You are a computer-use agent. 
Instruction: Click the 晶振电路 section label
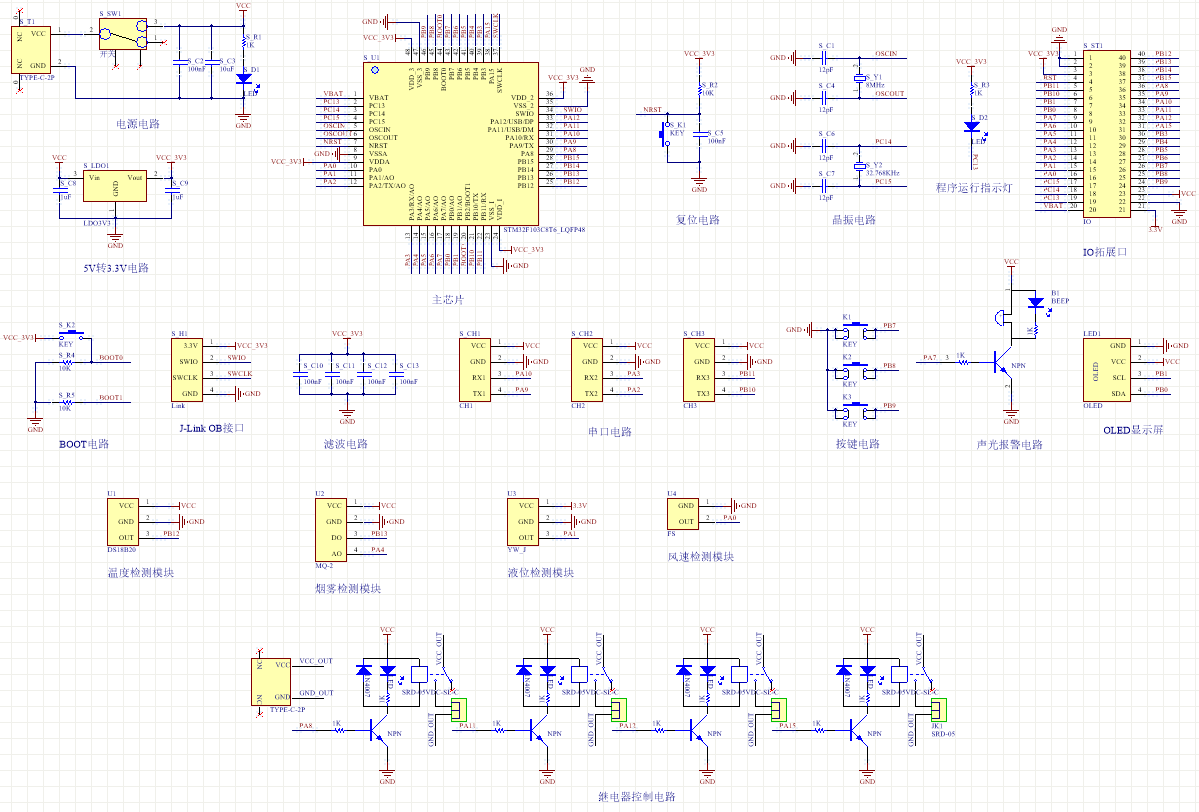coord(854,219)
